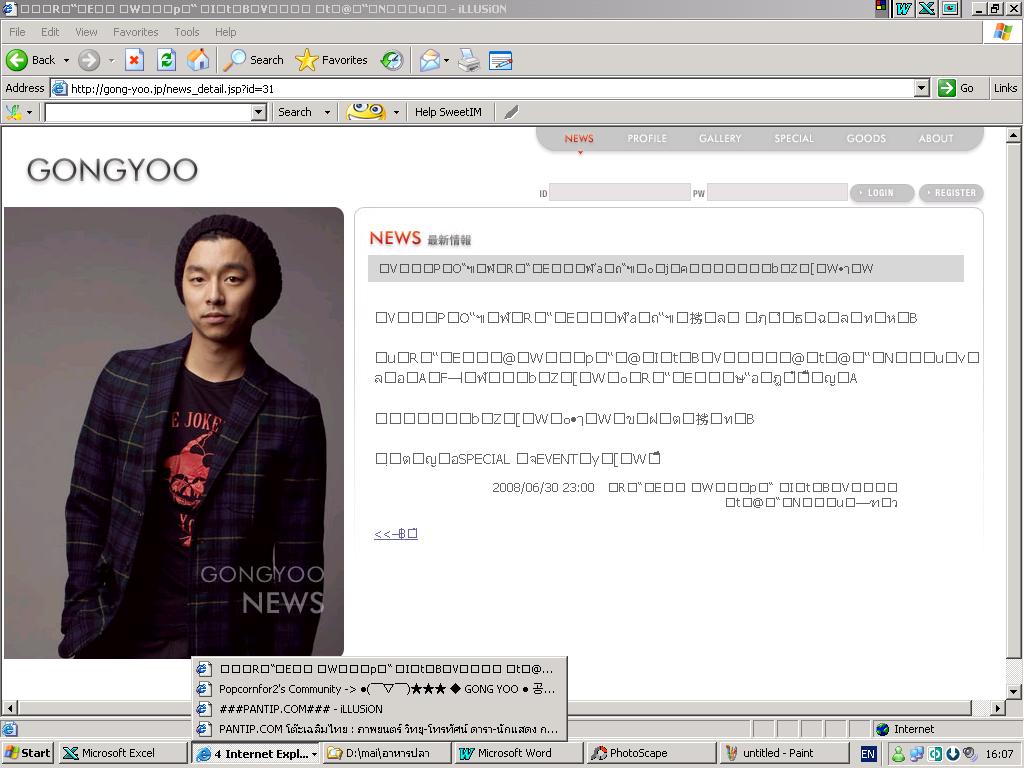Image resolution: width=1024 pixels, height=768 pixels.
Task: Open the ABOUT site tab
Action: 936,138
